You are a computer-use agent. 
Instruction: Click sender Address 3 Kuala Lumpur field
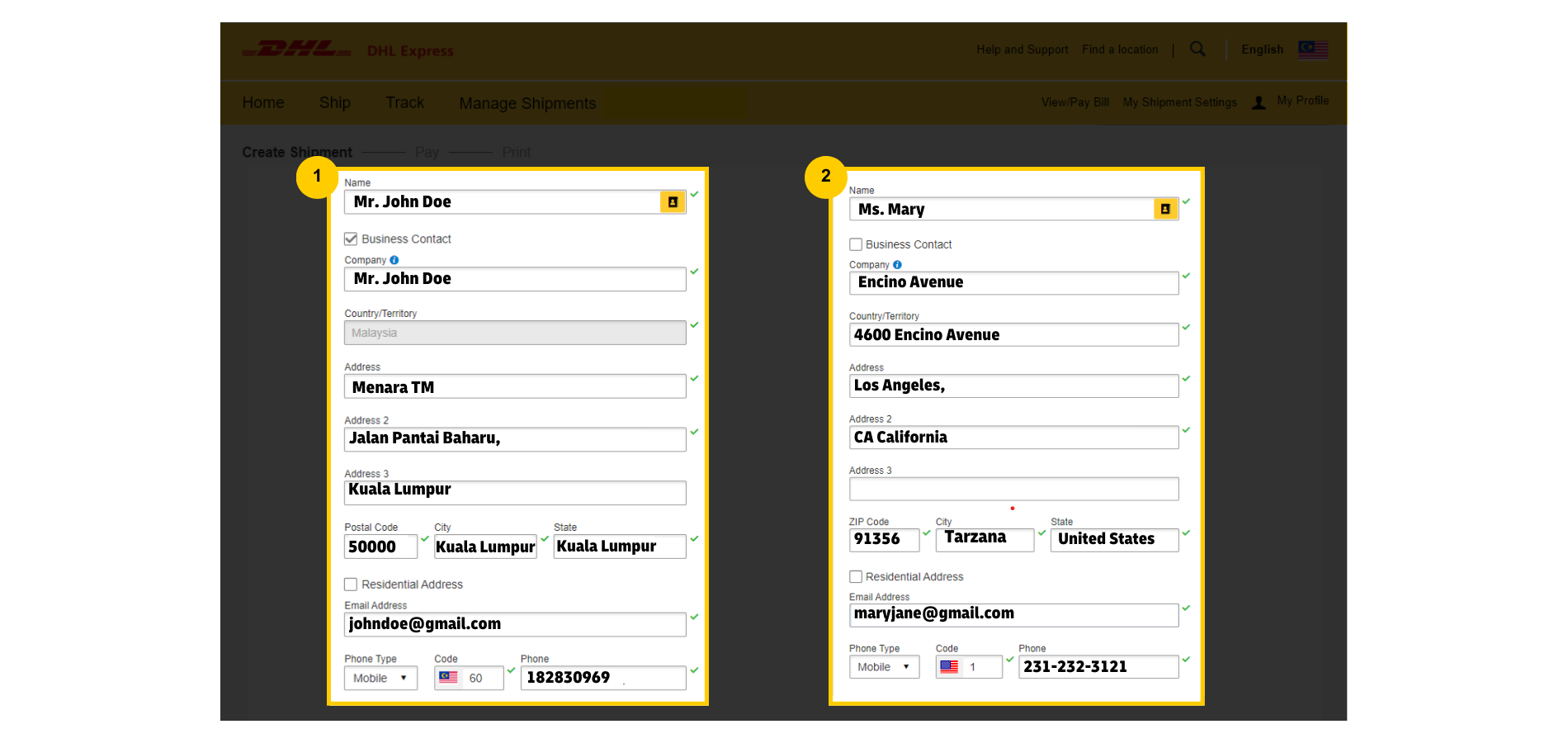pyautogui.click(x=515, y=493)
